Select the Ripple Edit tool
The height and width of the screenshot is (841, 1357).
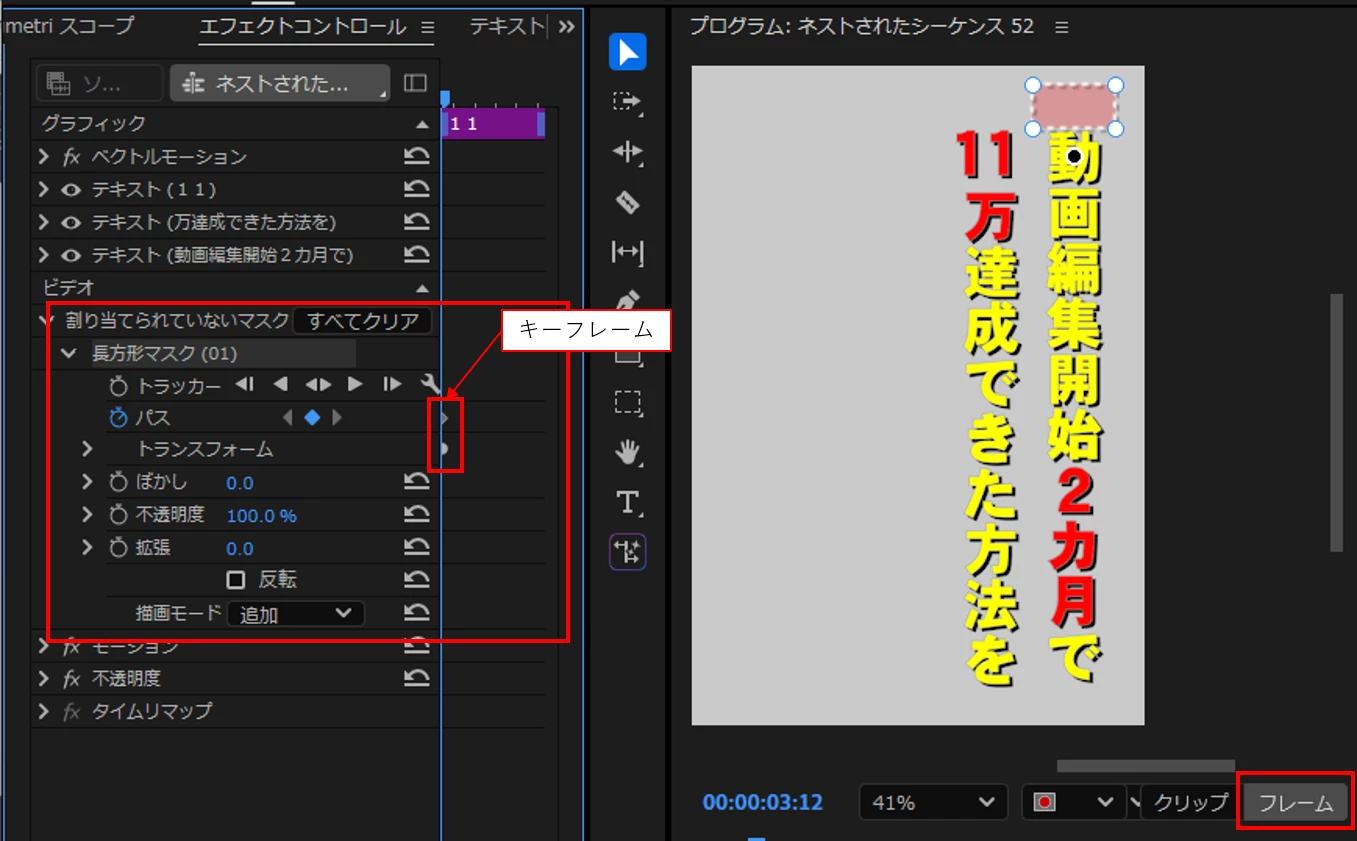[x=628, y=152]
